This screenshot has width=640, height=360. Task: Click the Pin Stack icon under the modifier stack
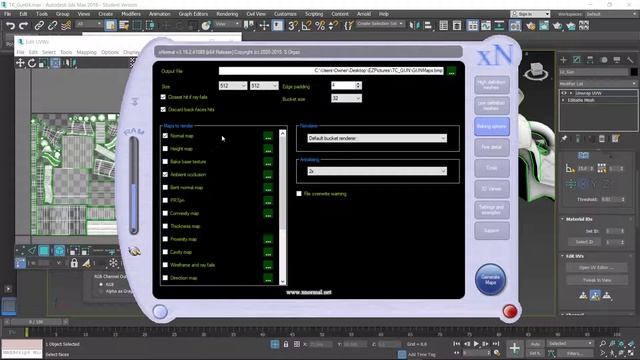pos(564,139)
